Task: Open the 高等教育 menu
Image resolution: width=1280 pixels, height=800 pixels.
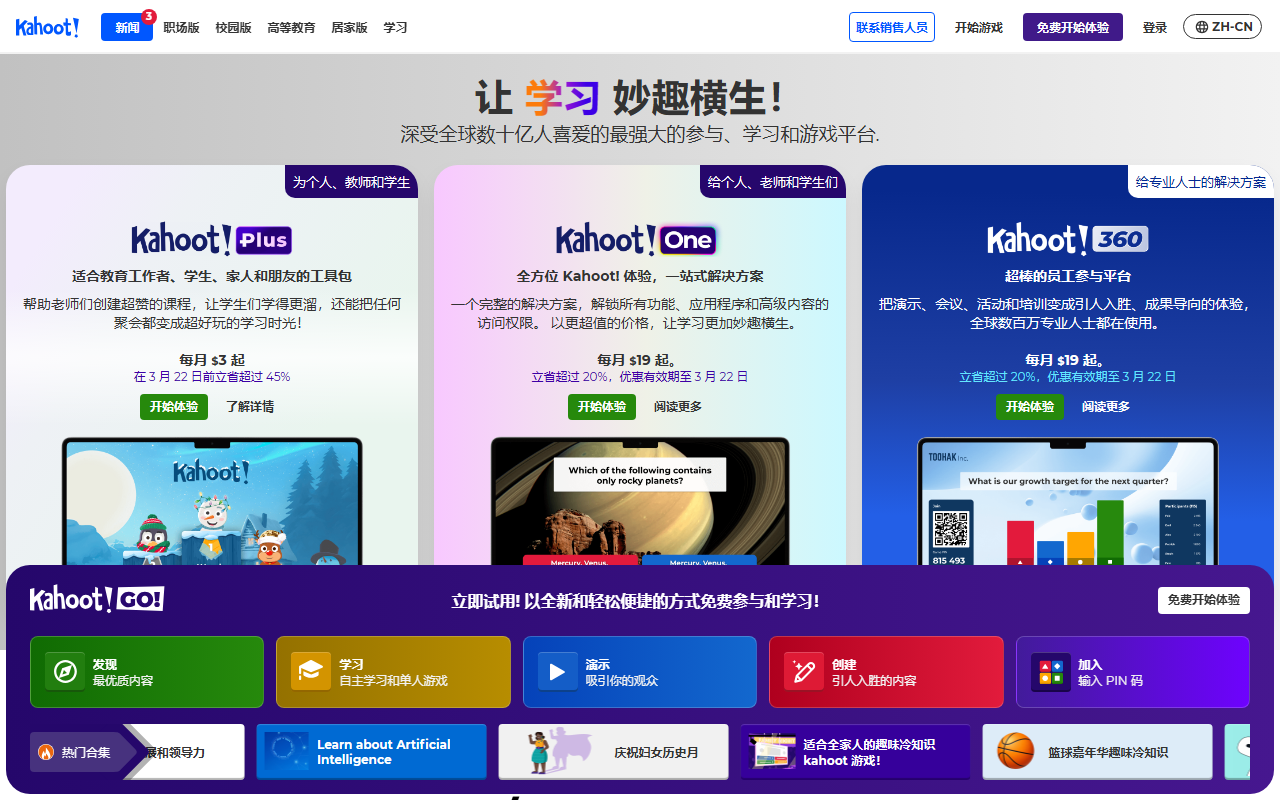Action: tap(291, 27)
